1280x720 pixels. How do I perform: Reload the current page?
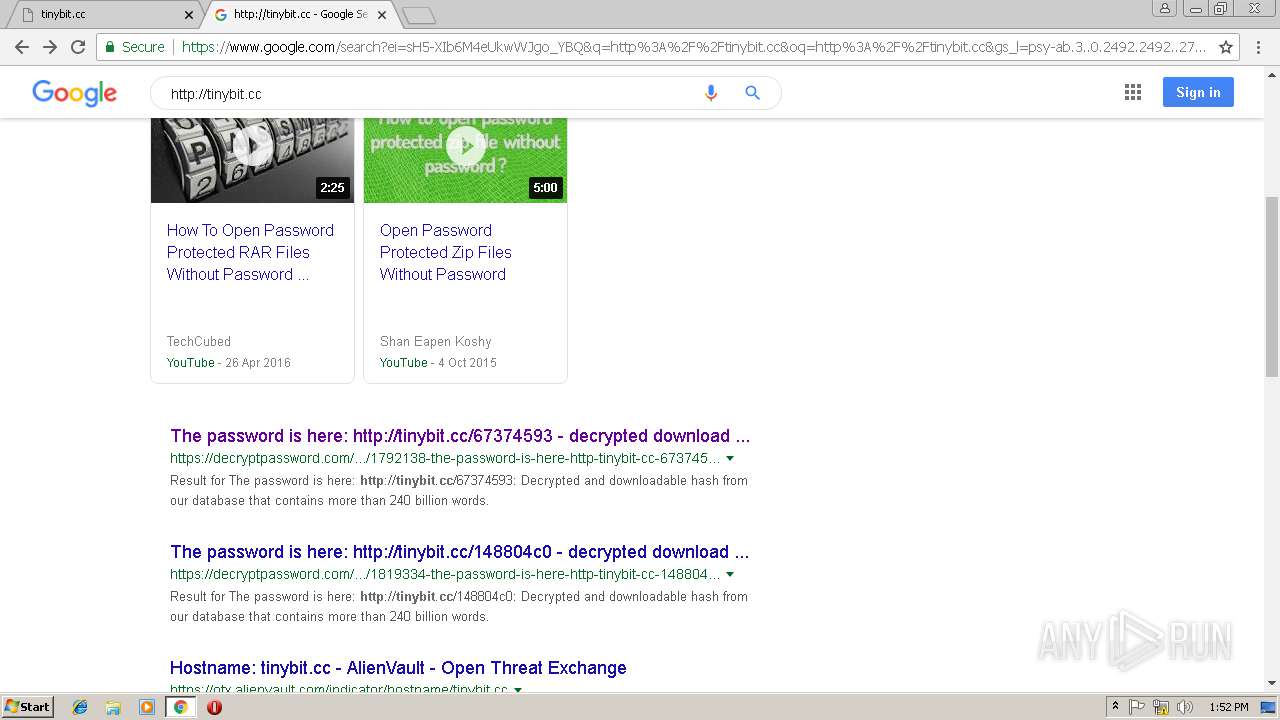[x=78, y=47]
